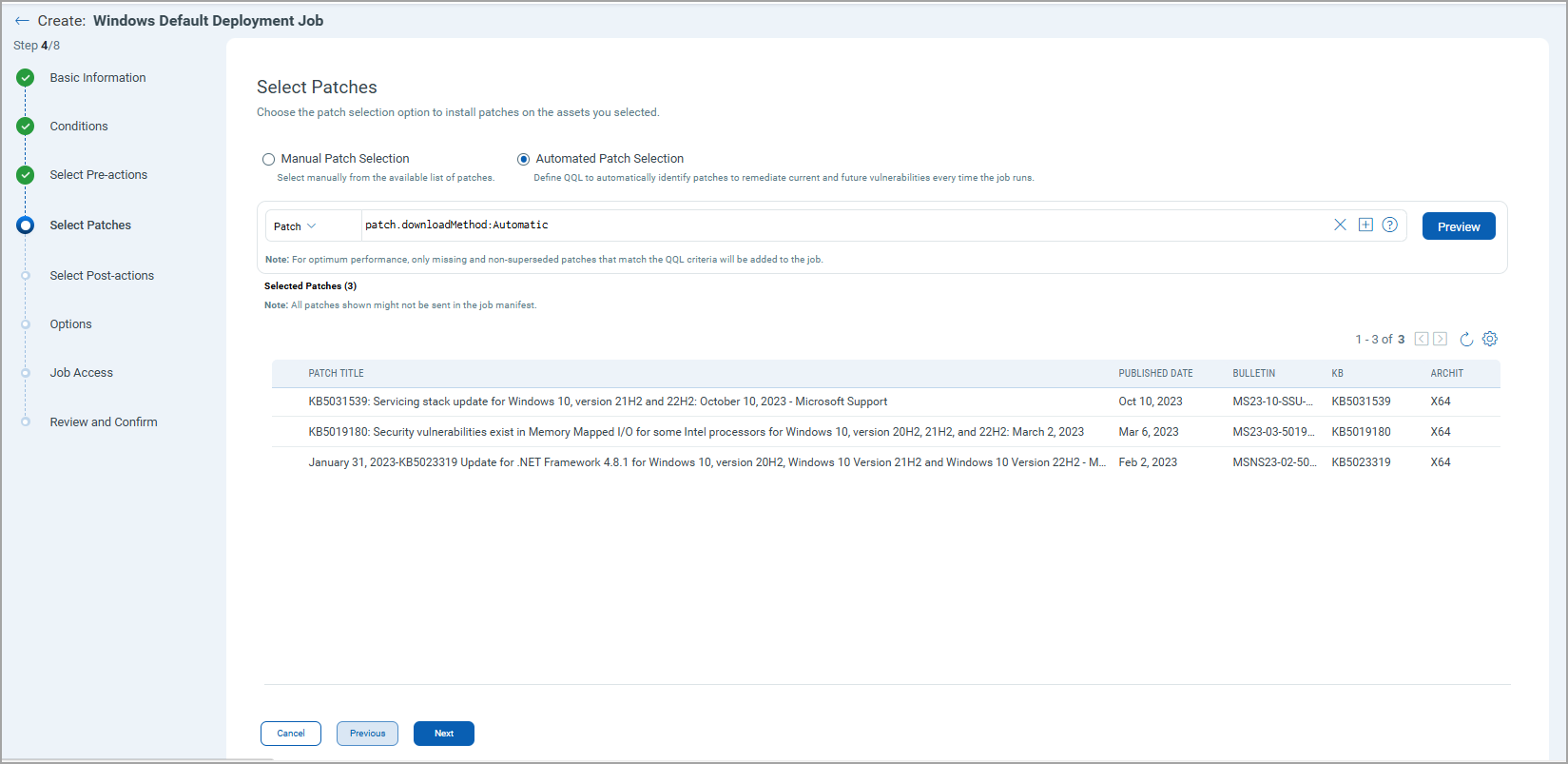Open Basic Information step
This screenshot has width=1568, height=764.
[x=98, y=78]
